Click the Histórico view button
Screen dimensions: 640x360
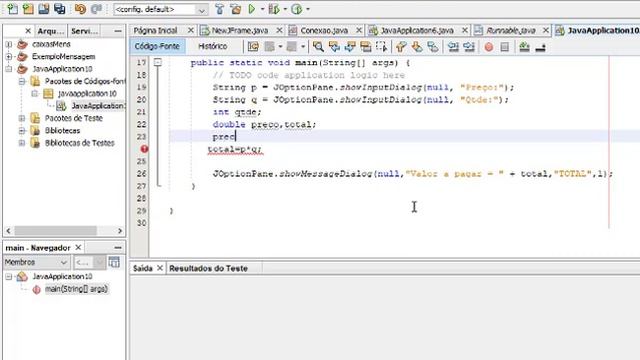coord(213,47)
